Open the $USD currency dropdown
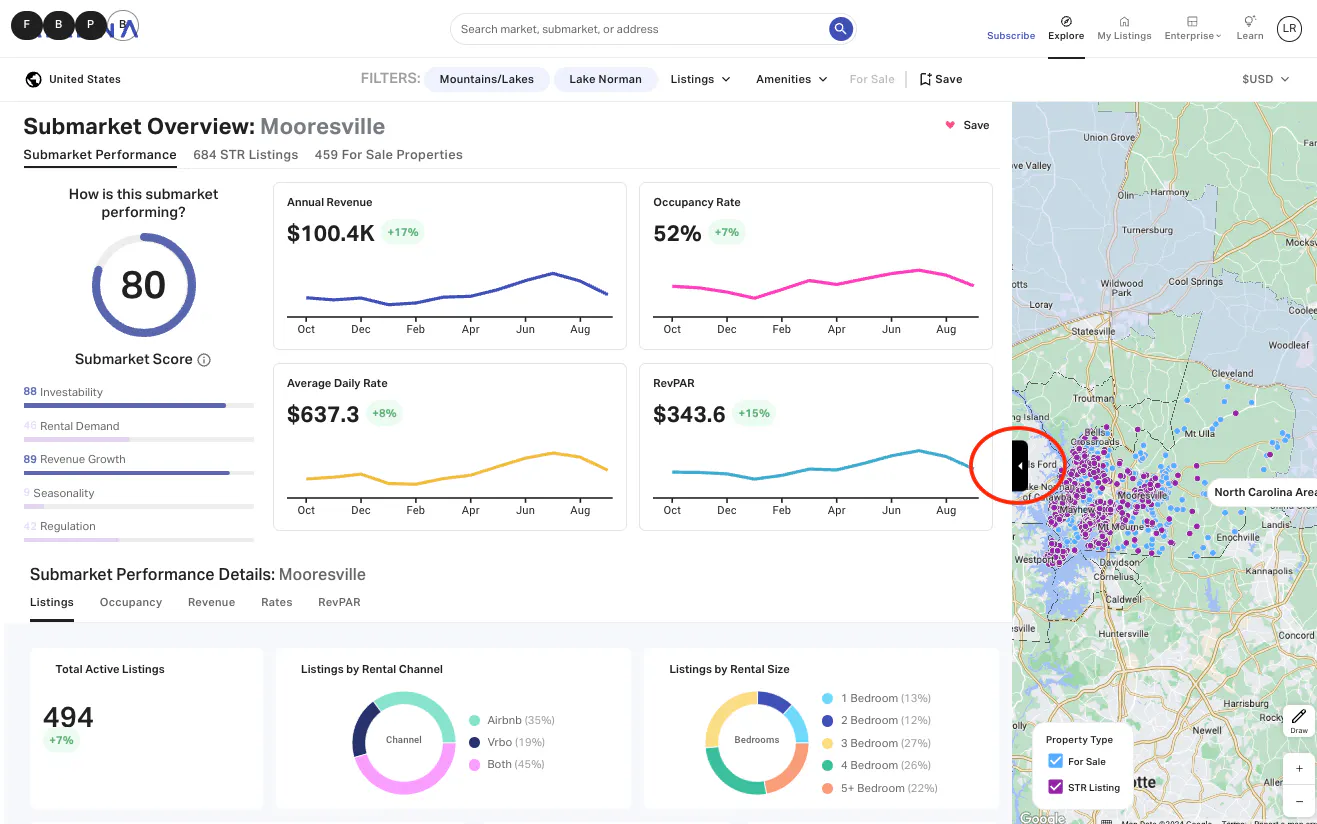The height and width of the screenshot is (824, 1317). click(x=1265, y=79)
